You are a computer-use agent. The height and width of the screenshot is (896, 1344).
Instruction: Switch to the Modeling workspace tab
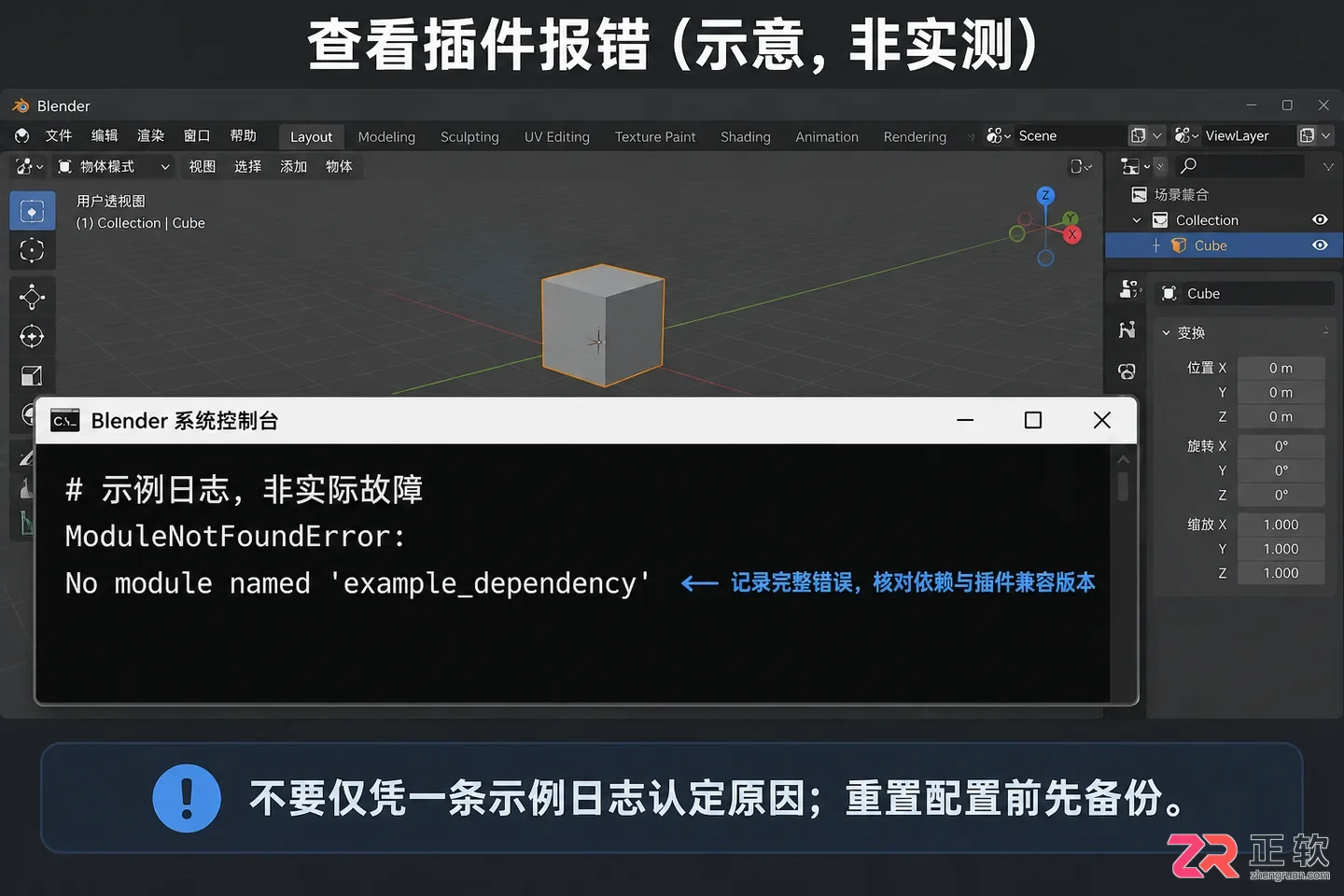(x=386, y=137)
